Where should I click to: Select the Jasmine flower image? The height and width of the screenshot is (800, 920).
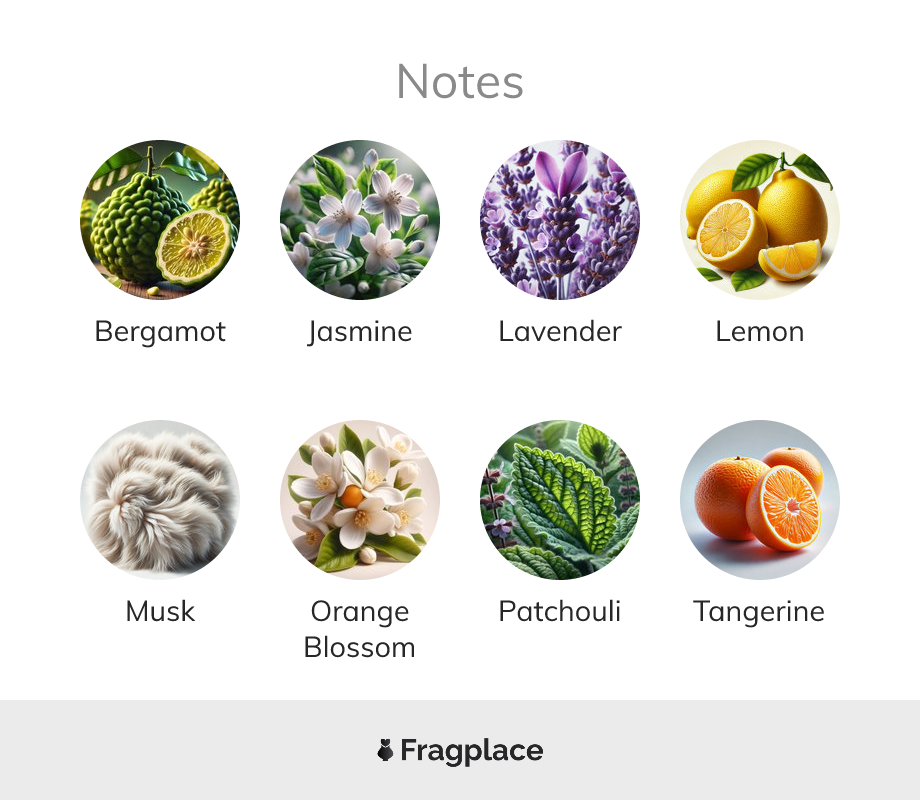coord(360,220)
